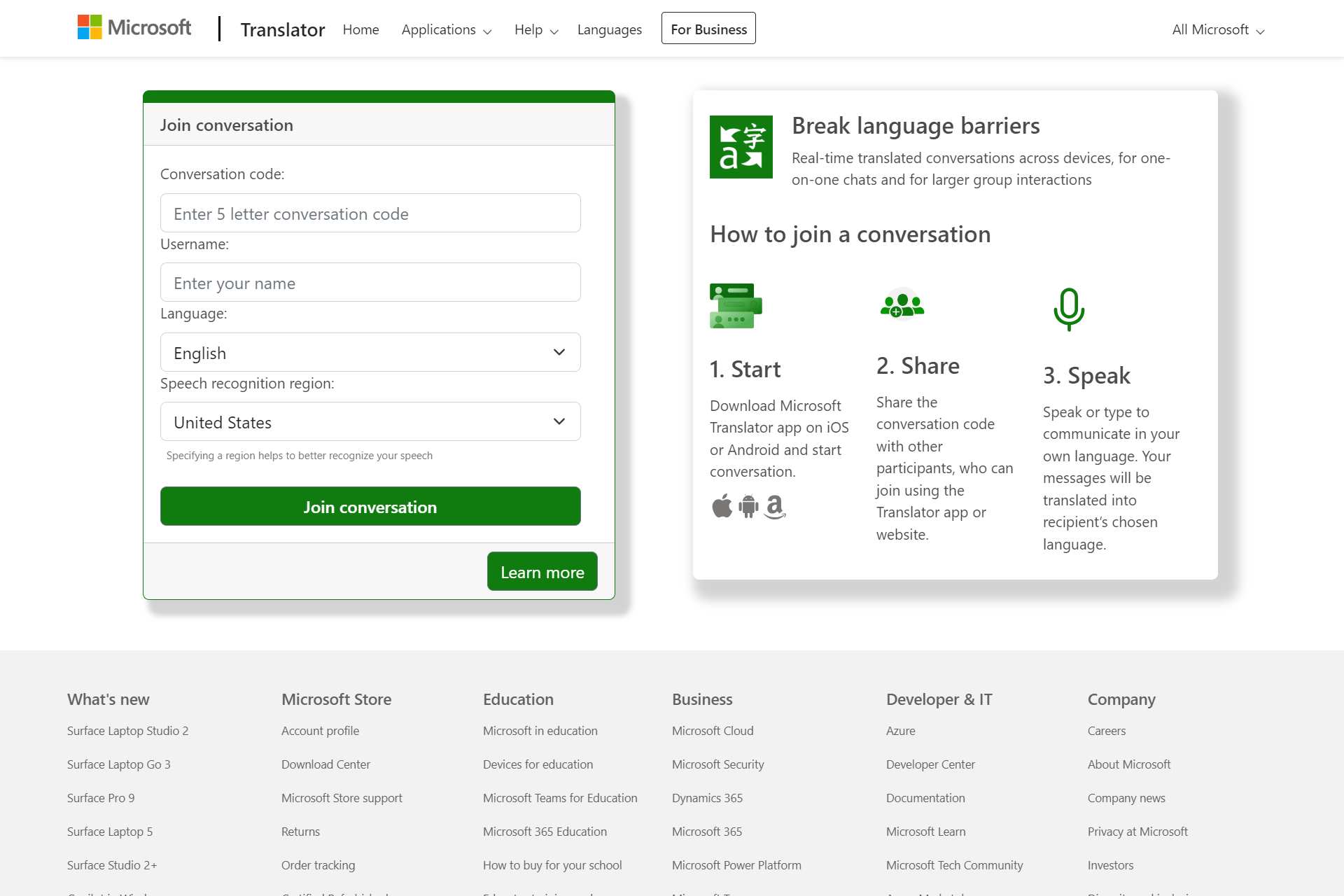Viewport: 1344px width, 896px height.
Task: Open Surface Laptop 5 footer link
Action: (110, 832)
